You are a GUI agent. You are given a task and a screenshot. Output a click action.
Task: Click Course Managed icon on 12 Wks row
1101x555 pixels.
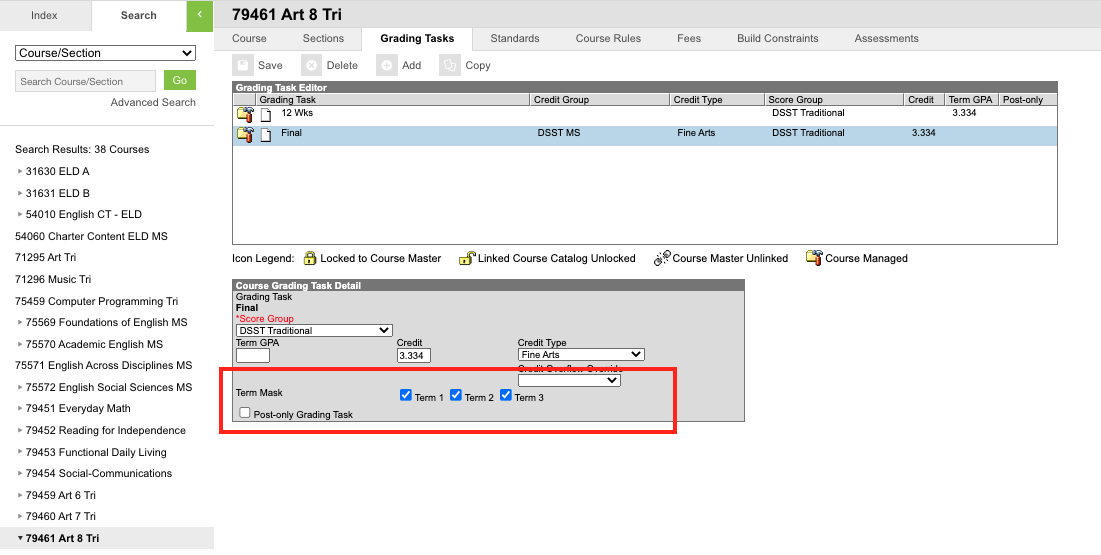(x=244, y=115)
